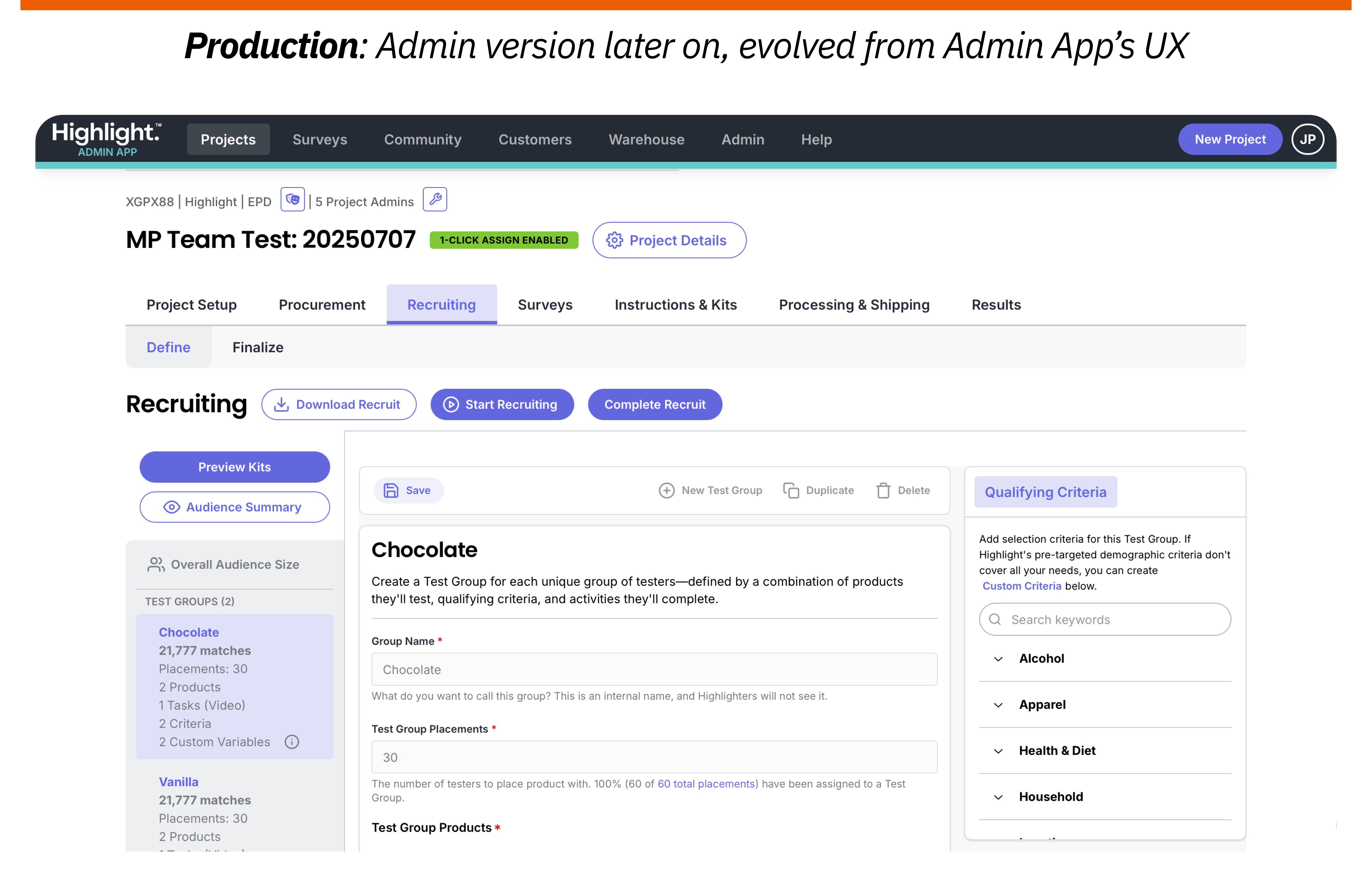Open the Results tab

click(996, 305)
